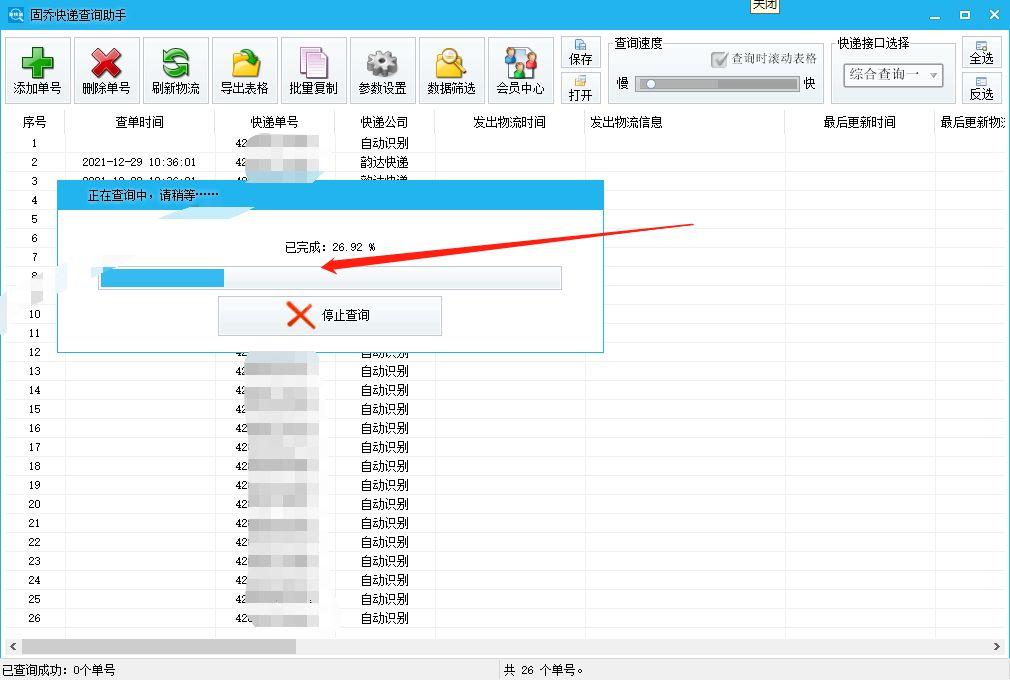Click the 数据筛选 data filter icon
This screenshot has height=680, width=1010.
(451, 69)
